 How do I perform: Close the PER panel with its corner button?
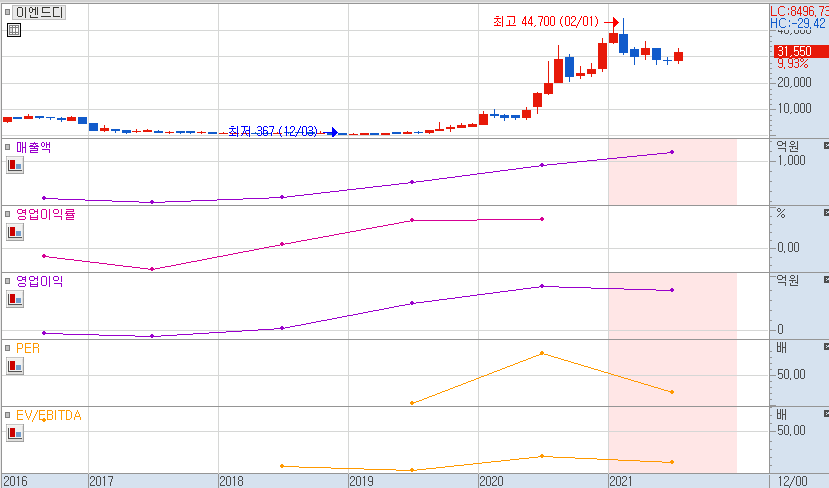(x=826, y=347)
